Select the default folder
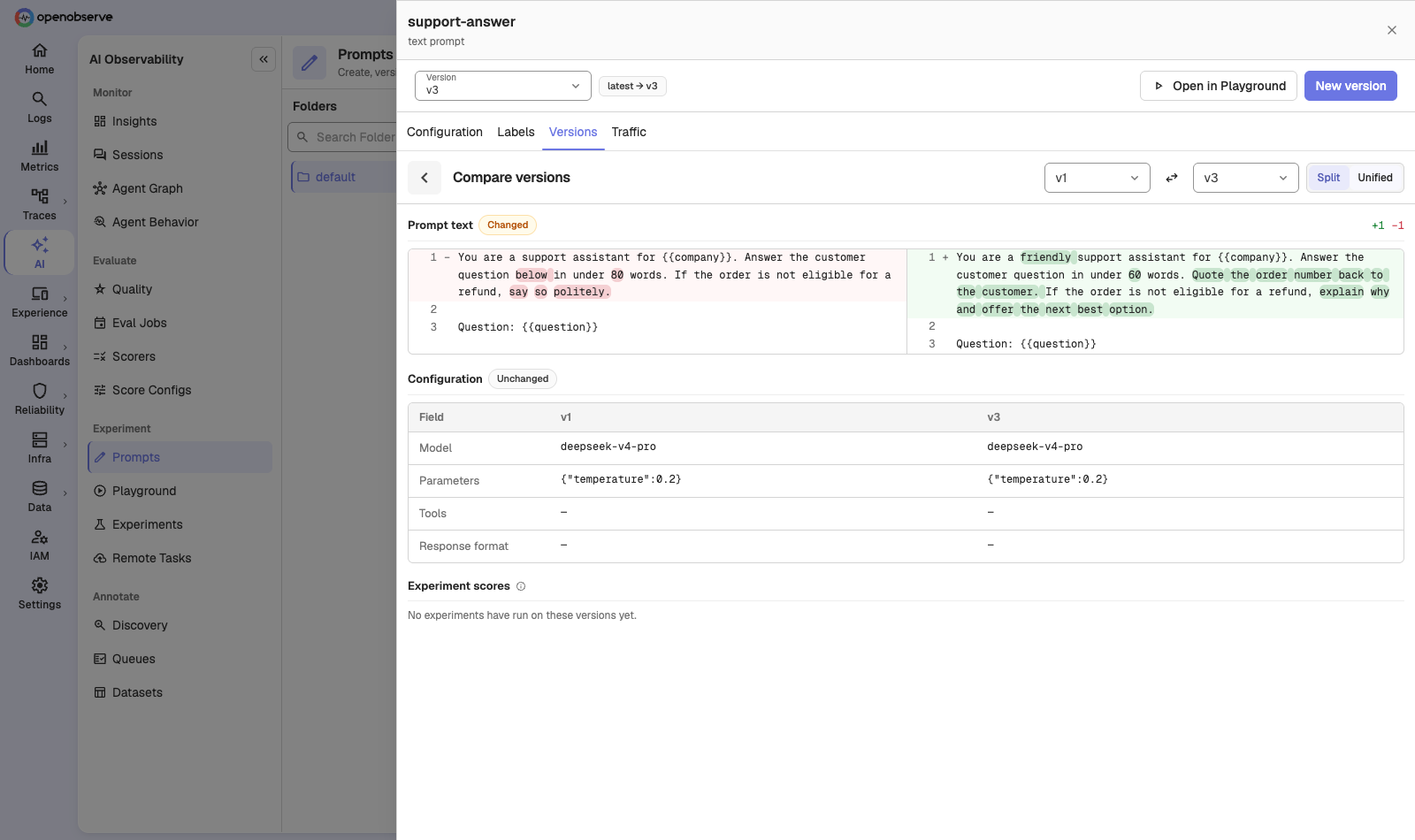Screen dimensions: 1415x840 [344, 177]
